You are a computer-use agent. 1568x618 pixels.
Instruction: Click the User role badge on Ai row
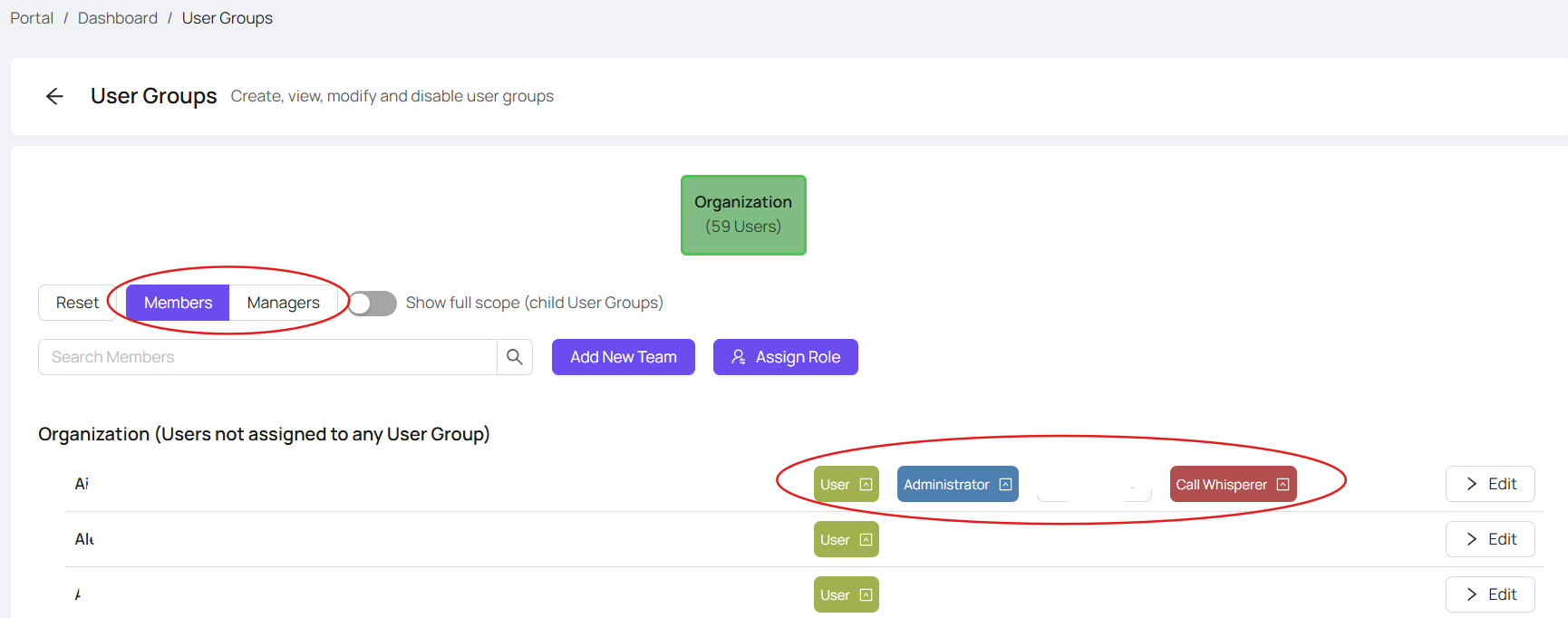tap(847, 484)
